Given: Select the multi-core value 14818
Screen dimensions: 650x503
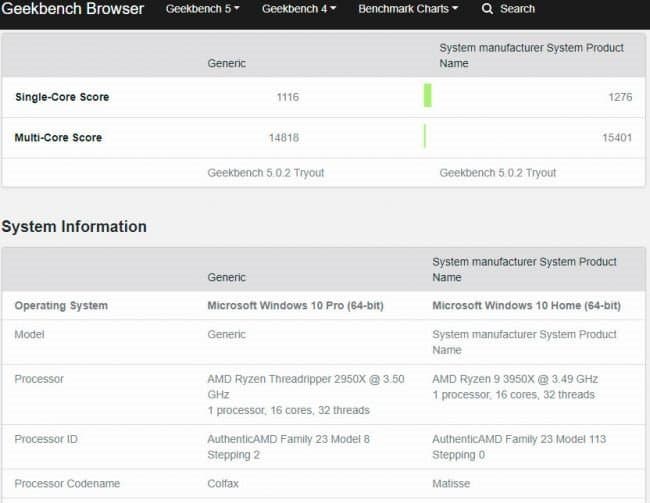Looking at the screenshot, I should (x=284, y=138).
